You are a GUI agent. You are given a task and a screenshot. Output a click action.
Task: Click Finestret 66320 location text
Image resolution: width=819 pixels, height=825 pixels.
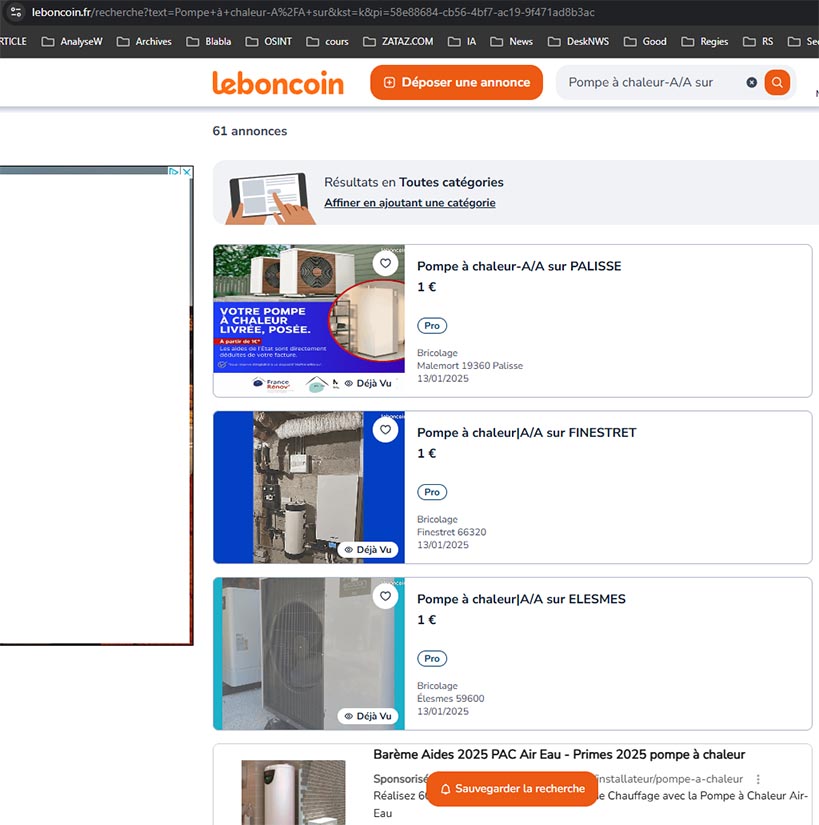coord(451,532)
